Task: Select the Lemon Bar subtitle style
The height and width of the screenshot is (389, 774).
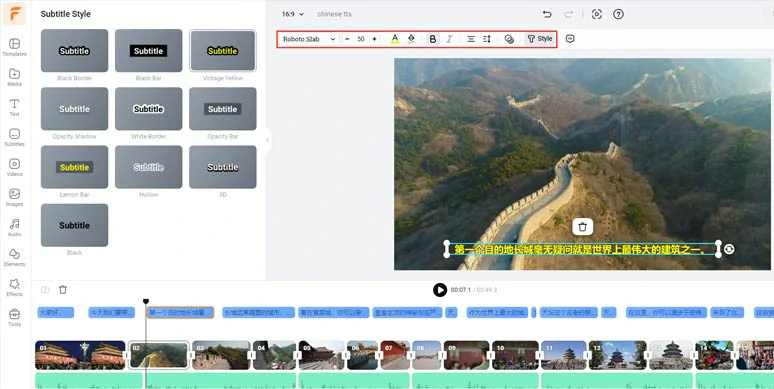Action: pyautogui.click(x=75, y=167)
